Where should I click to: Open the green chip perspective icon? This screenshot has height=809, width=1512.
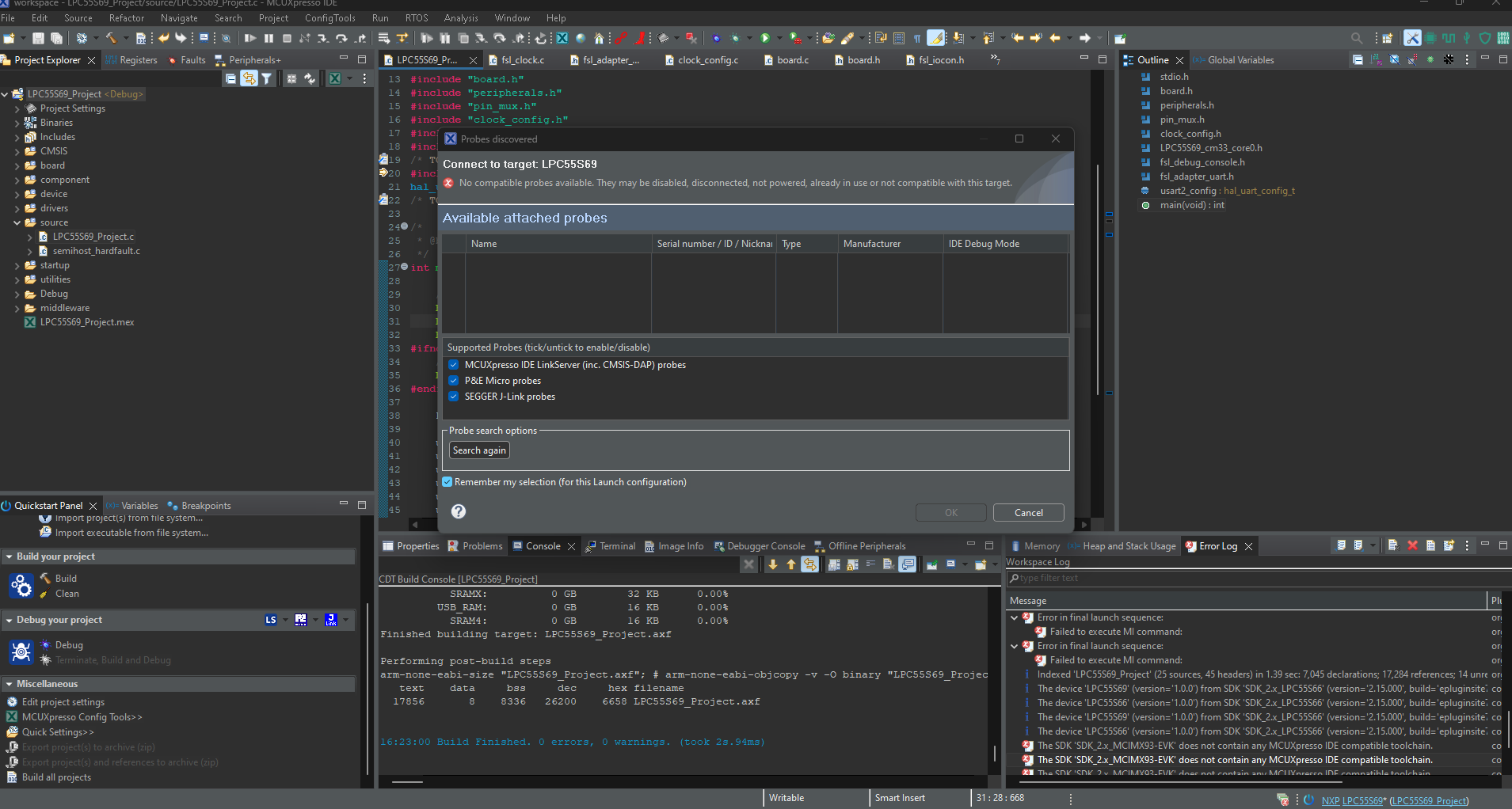1430,38
